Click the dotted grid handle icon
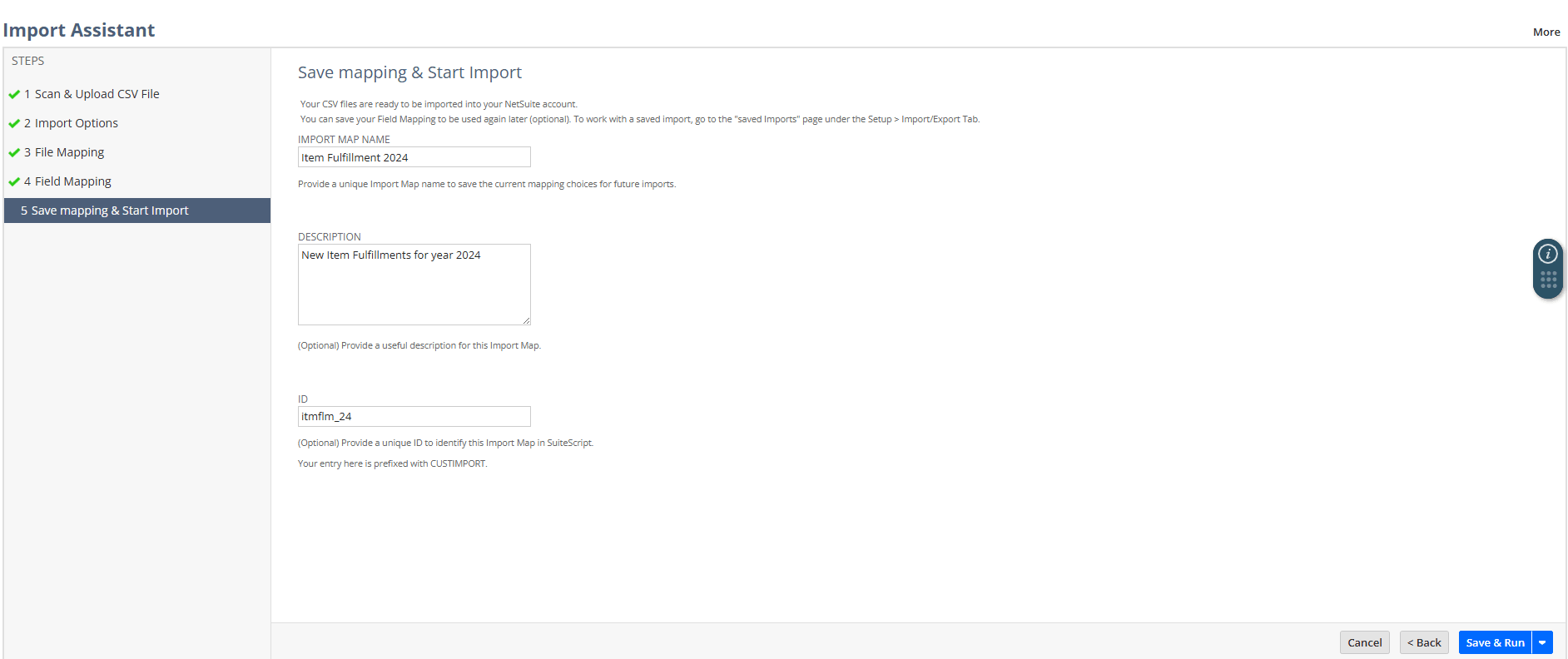 point(1548,280)
